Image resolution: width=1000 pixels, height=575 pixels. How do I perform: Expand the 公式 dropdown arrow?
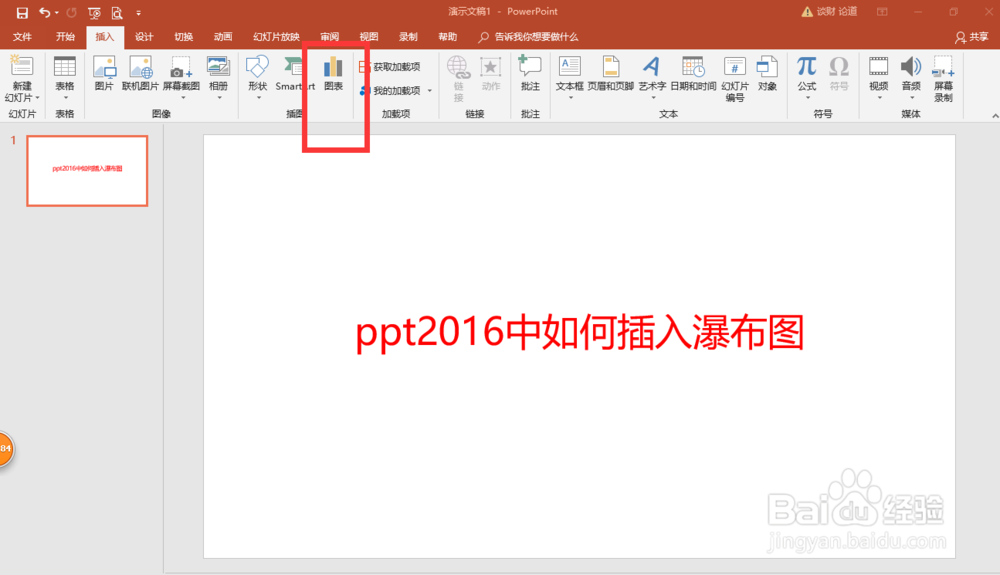pyautogui.click(x=807, y=98)
